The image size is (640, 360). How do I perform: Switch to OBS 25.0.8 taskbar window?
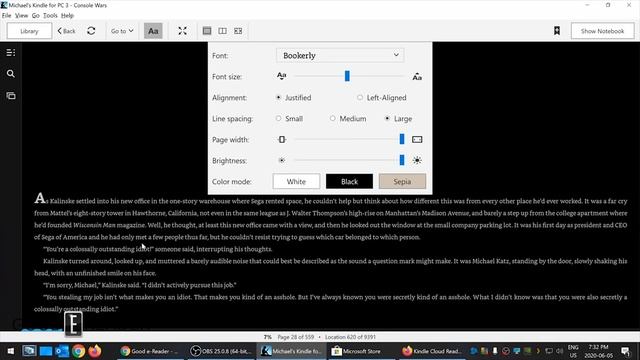(221, 351)
